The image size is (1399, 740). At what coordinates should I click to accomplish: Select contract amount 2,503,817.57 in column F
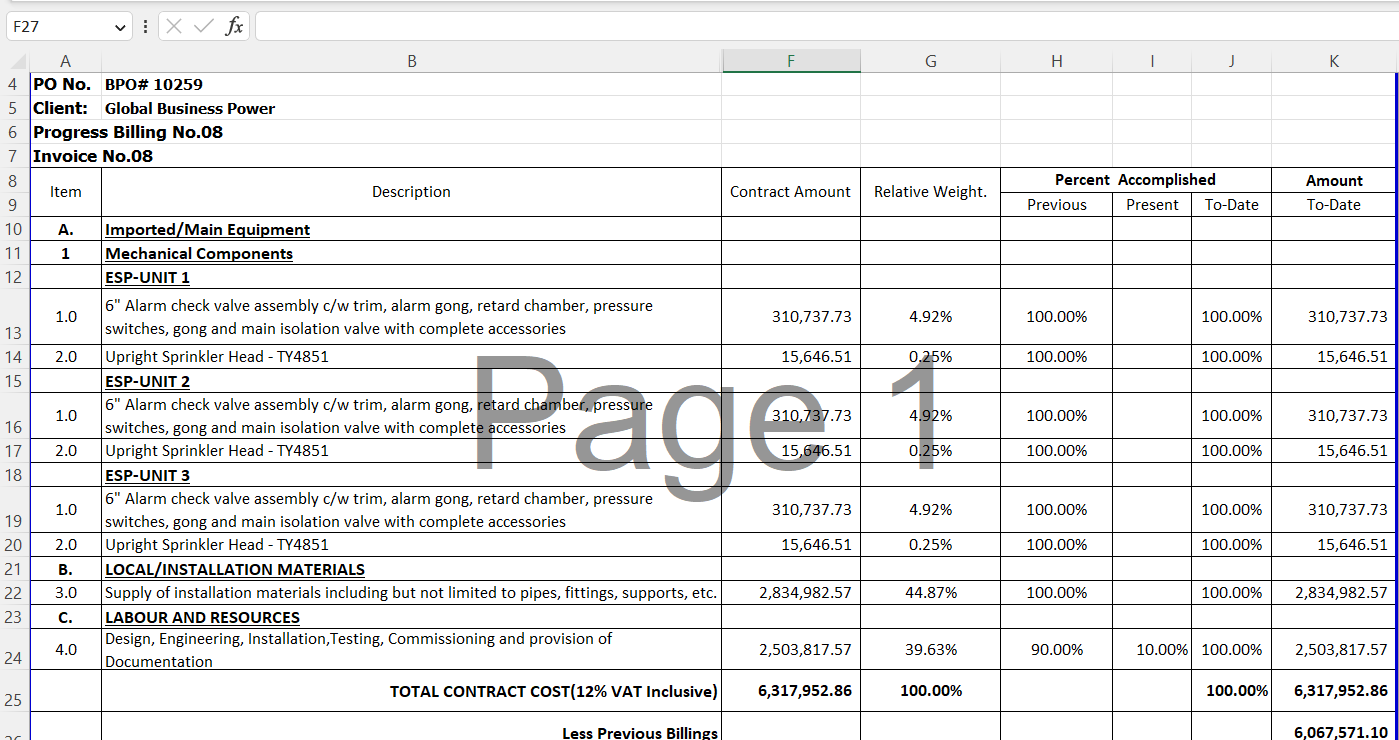791,649
